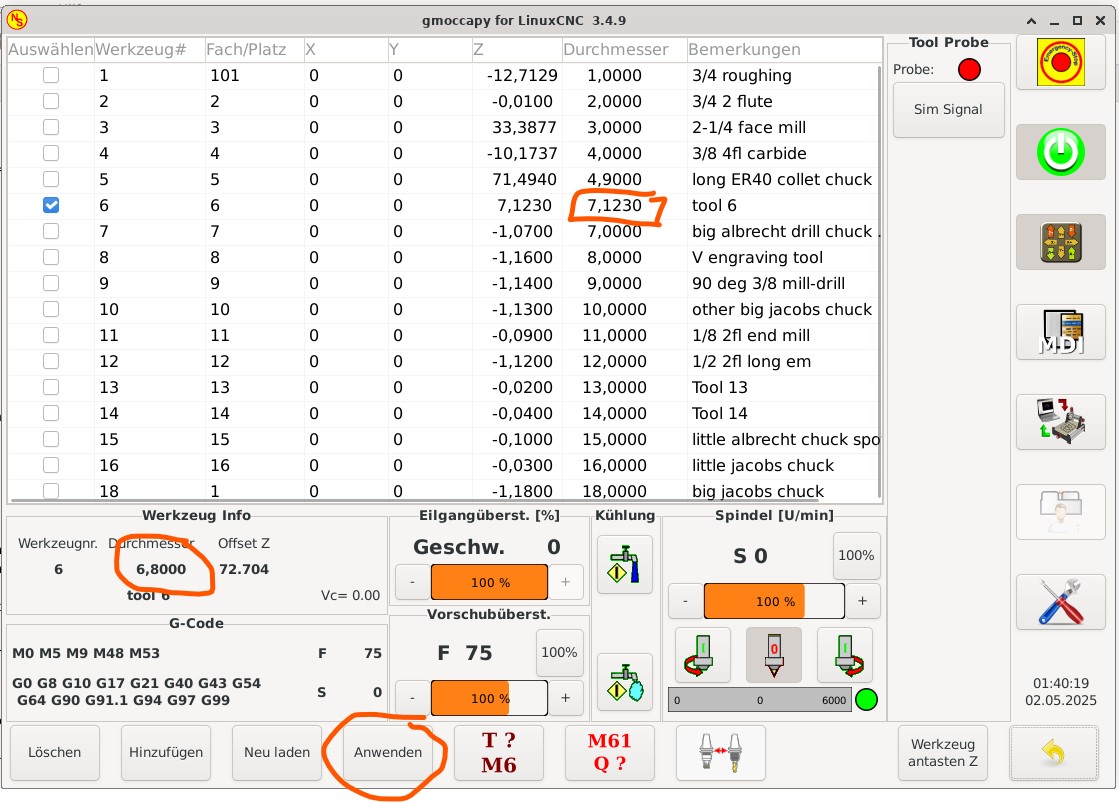This screenshot has height=803, width=1119.
Task: Toggle flood coolant icon
Action: click(x=625, y=564)
